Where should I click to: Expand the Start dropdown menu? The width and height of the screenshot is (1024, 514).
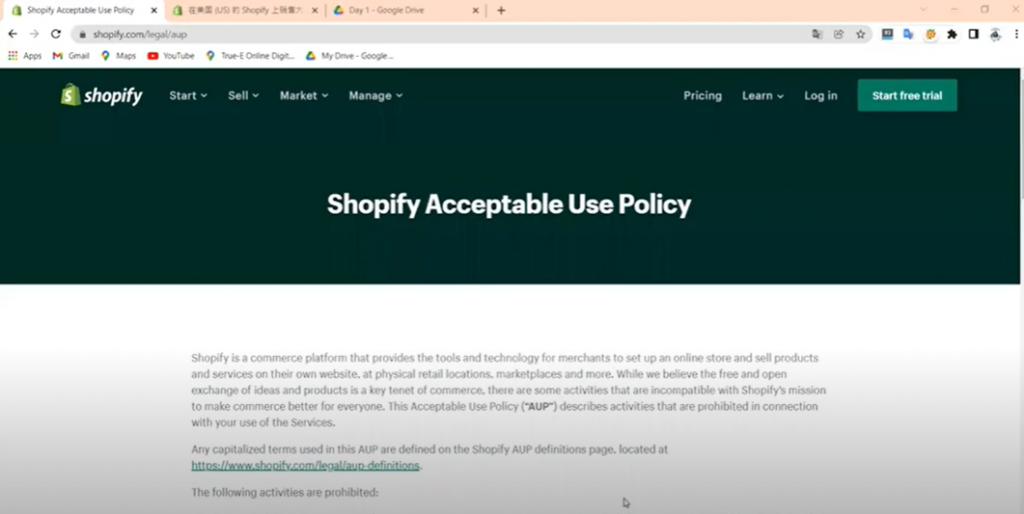[x=188, y=96]
